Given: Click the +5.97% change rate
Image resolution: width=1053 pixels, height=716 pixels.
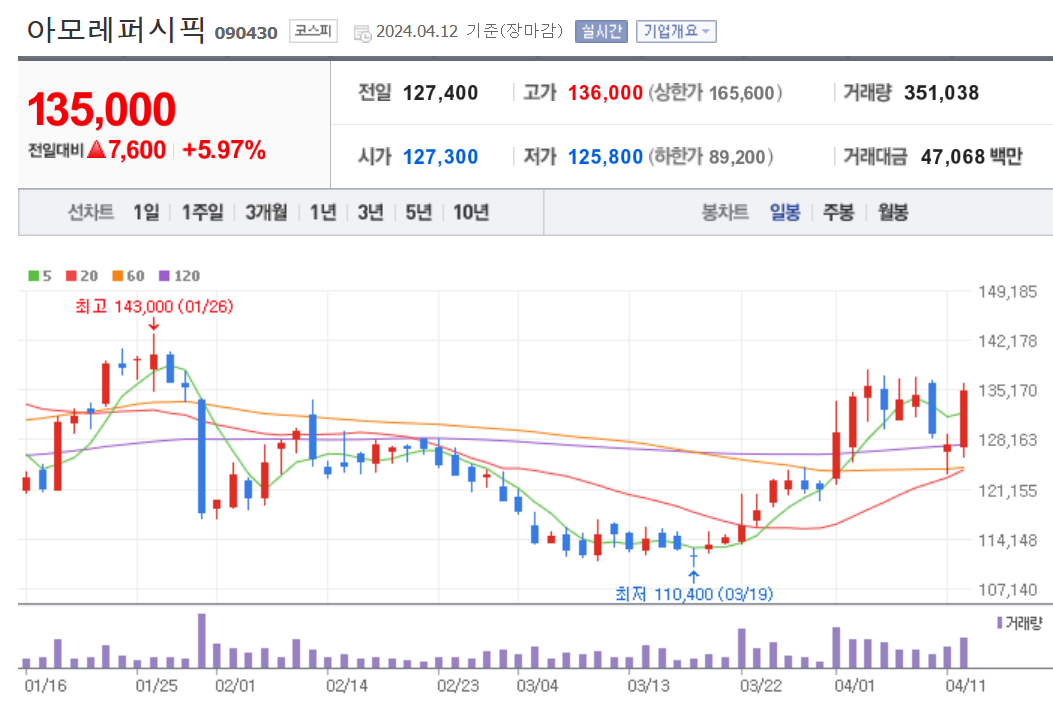Looking at the screenshot, I should [224, 150].
